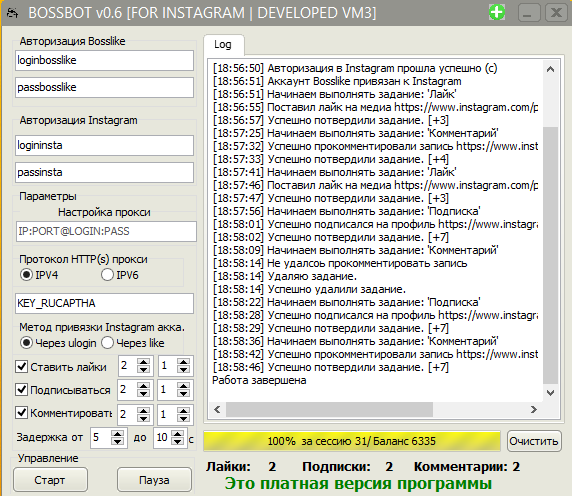Screen dimensions: 572x496
Task: Click the KEY_RUCAPTHA input field
Action: 104,303
